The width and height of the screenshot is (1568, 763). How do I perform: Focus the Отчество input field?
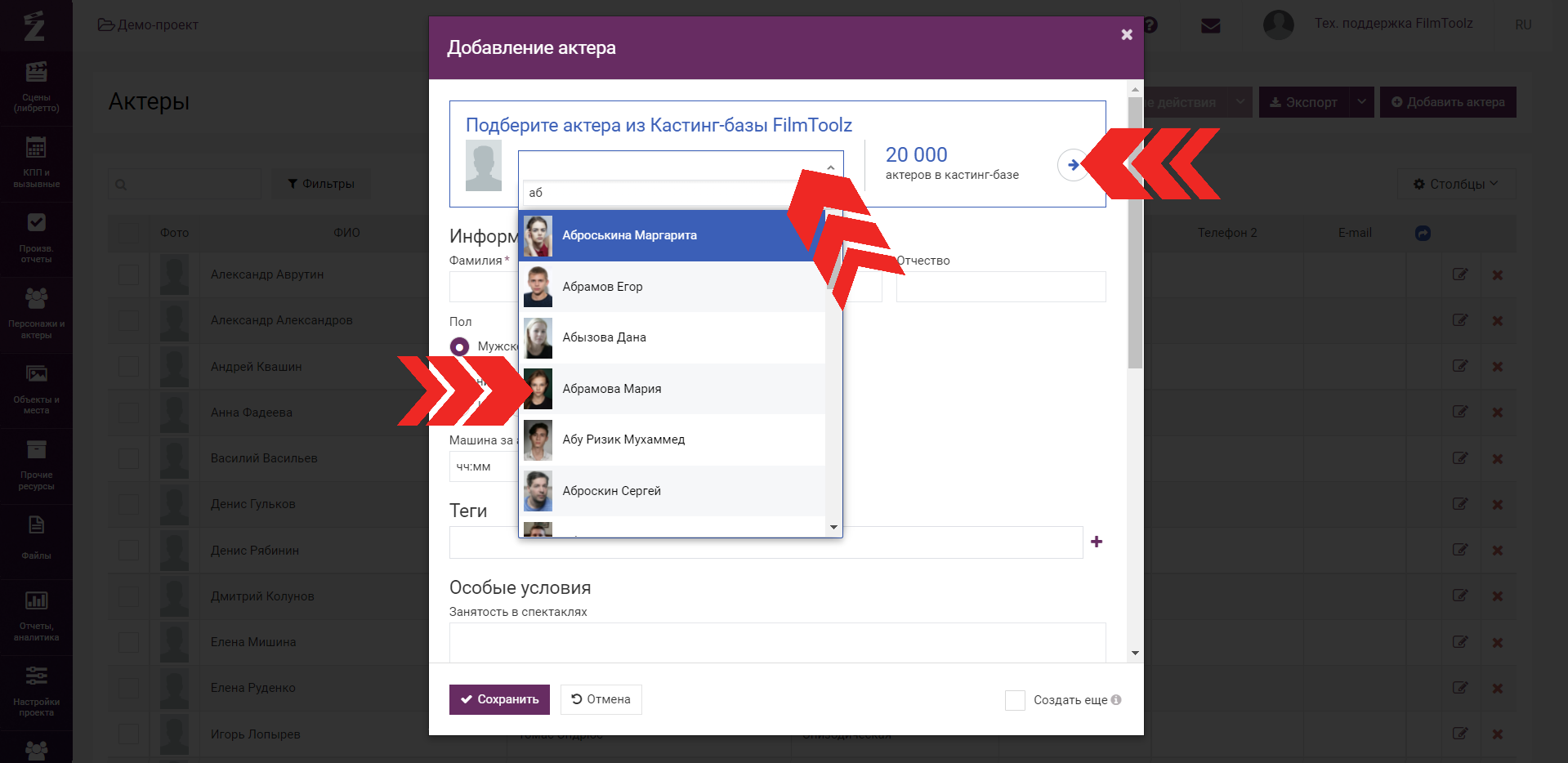click(1001, 287)
